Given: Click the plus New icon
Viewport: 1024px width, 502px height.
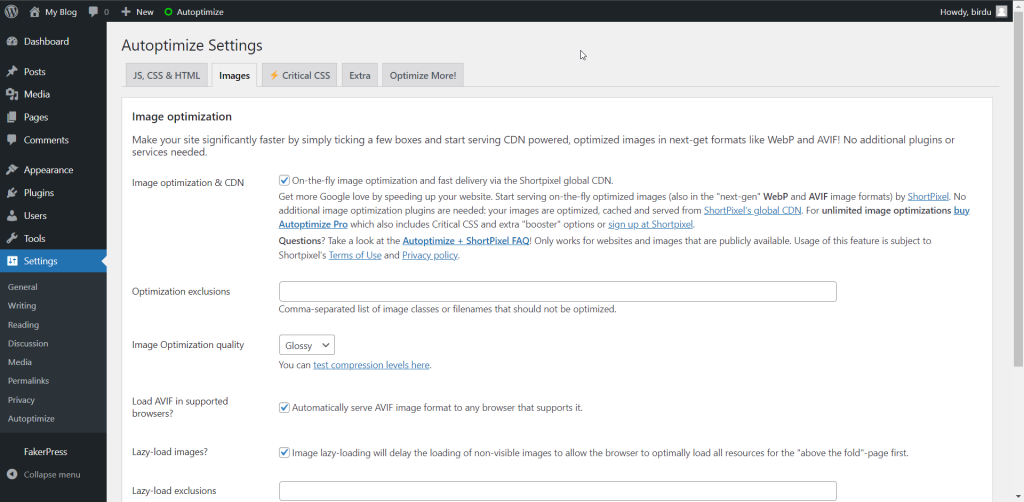Looking at the screenshot, I should point(126,12).
